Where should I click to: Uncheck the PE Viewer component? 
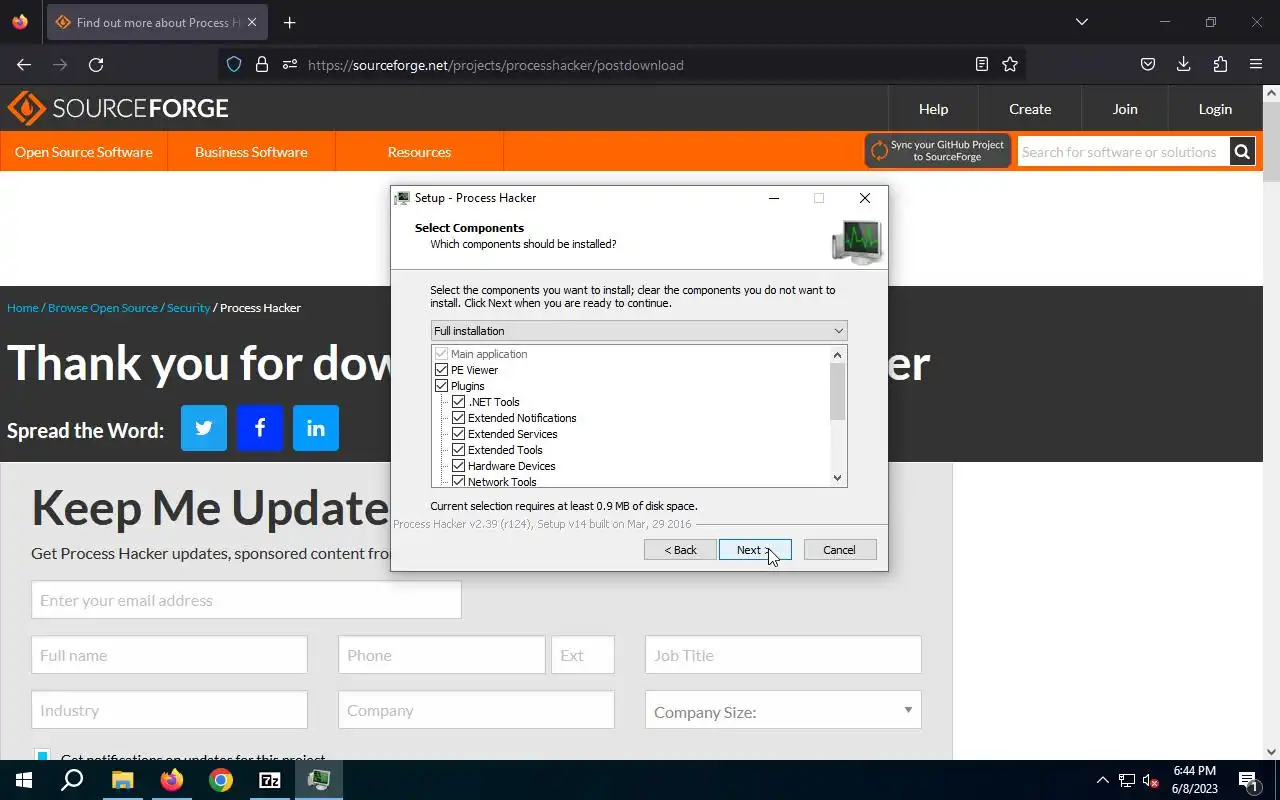442,370
